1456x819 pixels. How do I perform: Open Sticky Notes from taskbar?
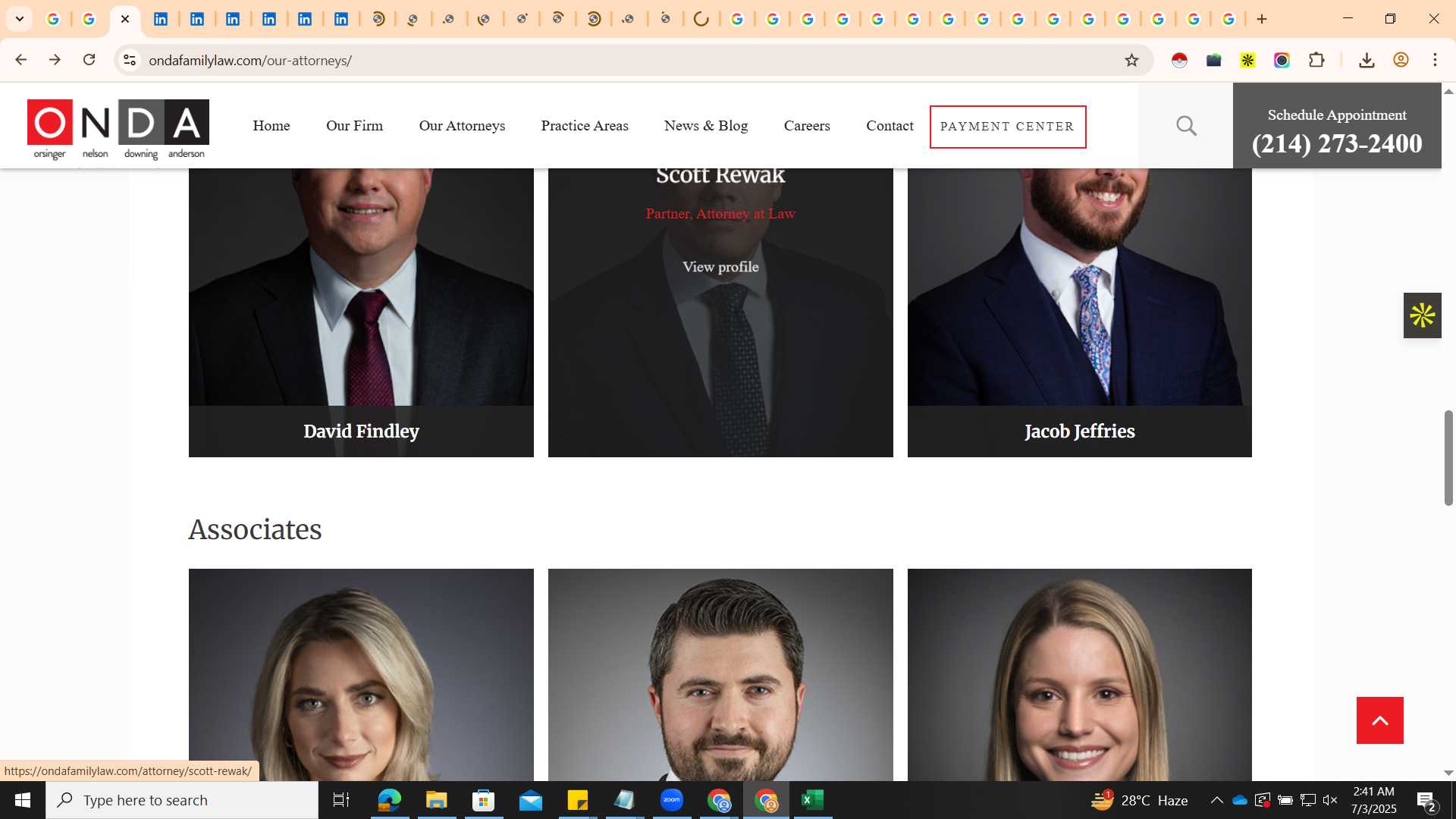coord(577,800)
